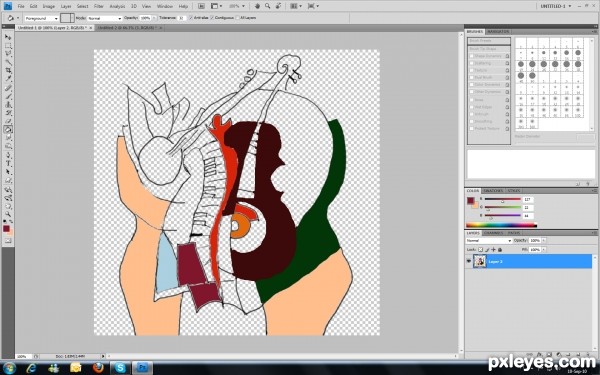Enable Texture checkbox in Brushes panel

point(472,70)
